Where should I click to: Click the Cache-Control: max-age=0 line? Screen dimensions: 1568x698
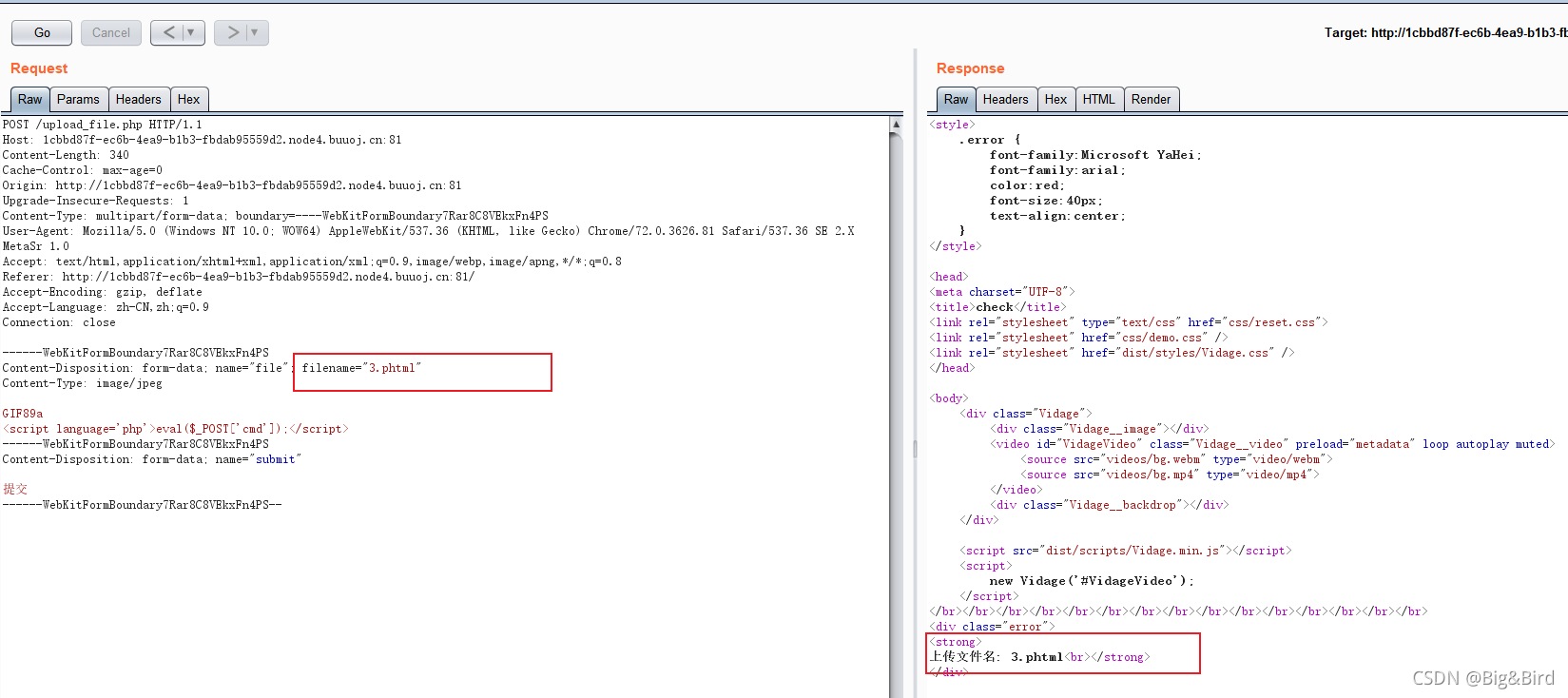pyautogui.click(x=83, y=170)
